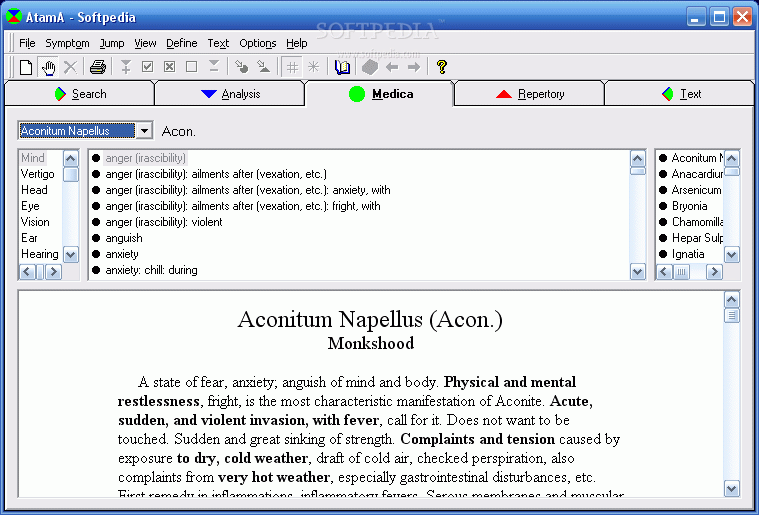Select symptom 'anger (irascibility): violent'
759x515 pixels.
(x=164, y=222)
